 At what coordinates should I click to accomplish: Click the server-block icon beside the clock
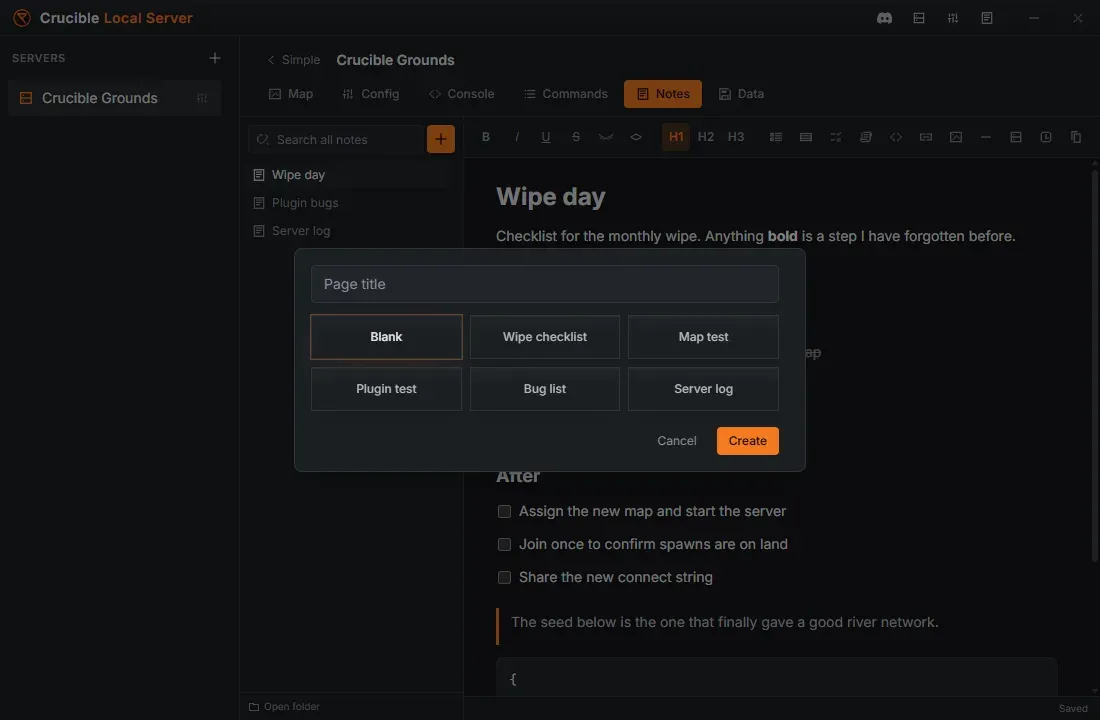(x=1016, y=137)
